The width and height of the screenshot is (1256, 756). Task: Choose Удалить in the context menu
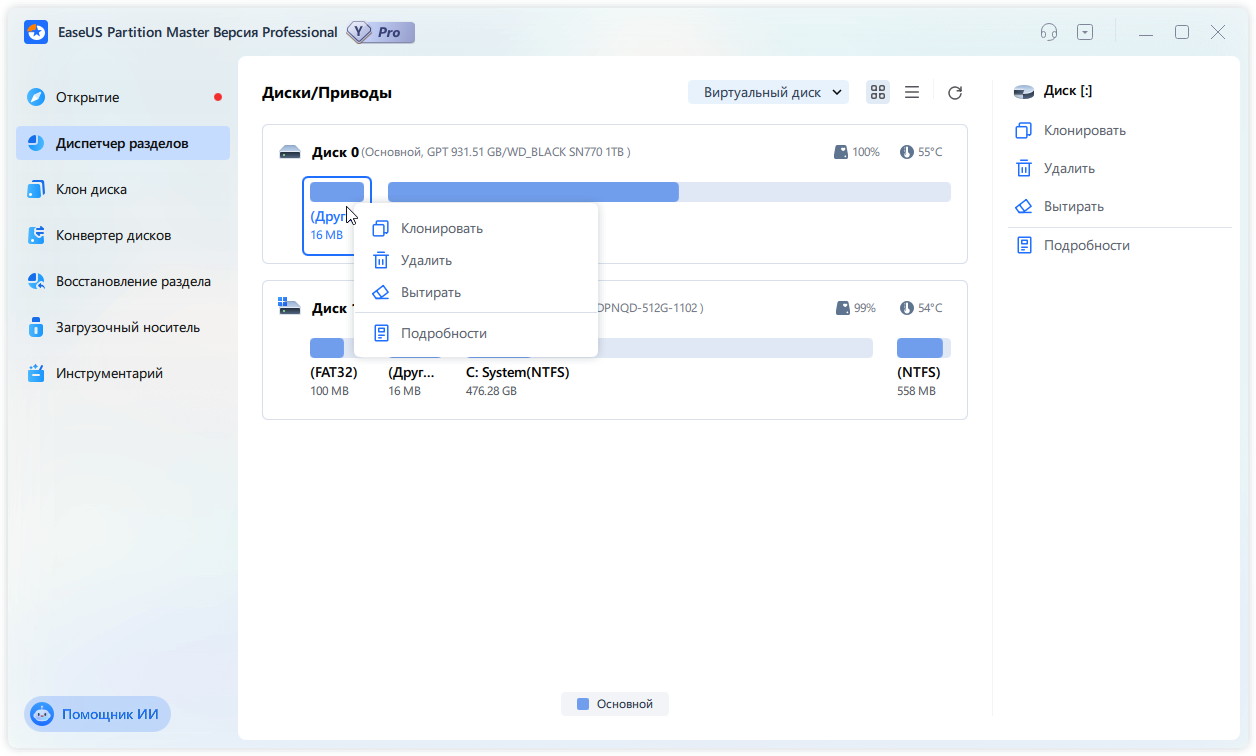[426, 260]
